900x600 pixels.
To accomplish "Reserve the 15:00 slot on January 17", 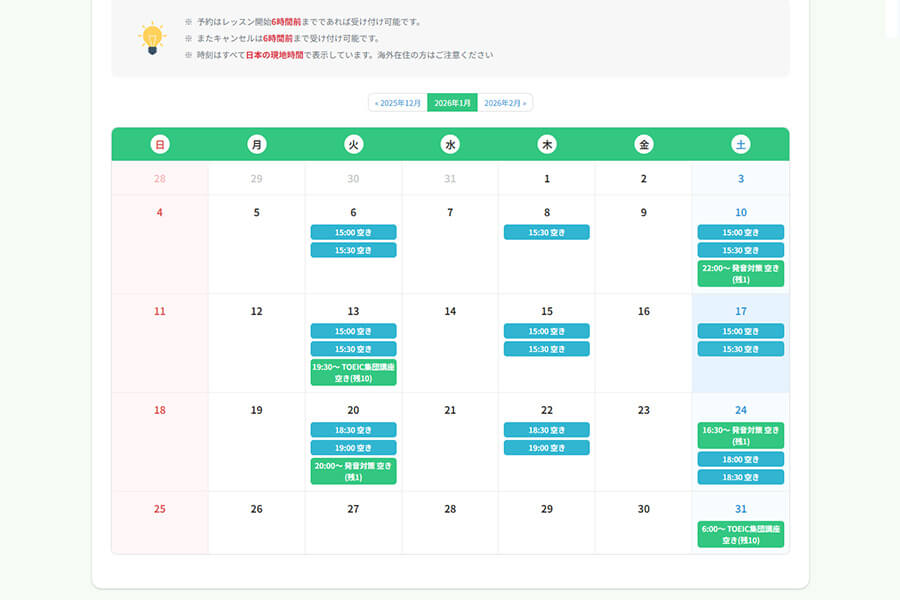I will pos(740,331).
